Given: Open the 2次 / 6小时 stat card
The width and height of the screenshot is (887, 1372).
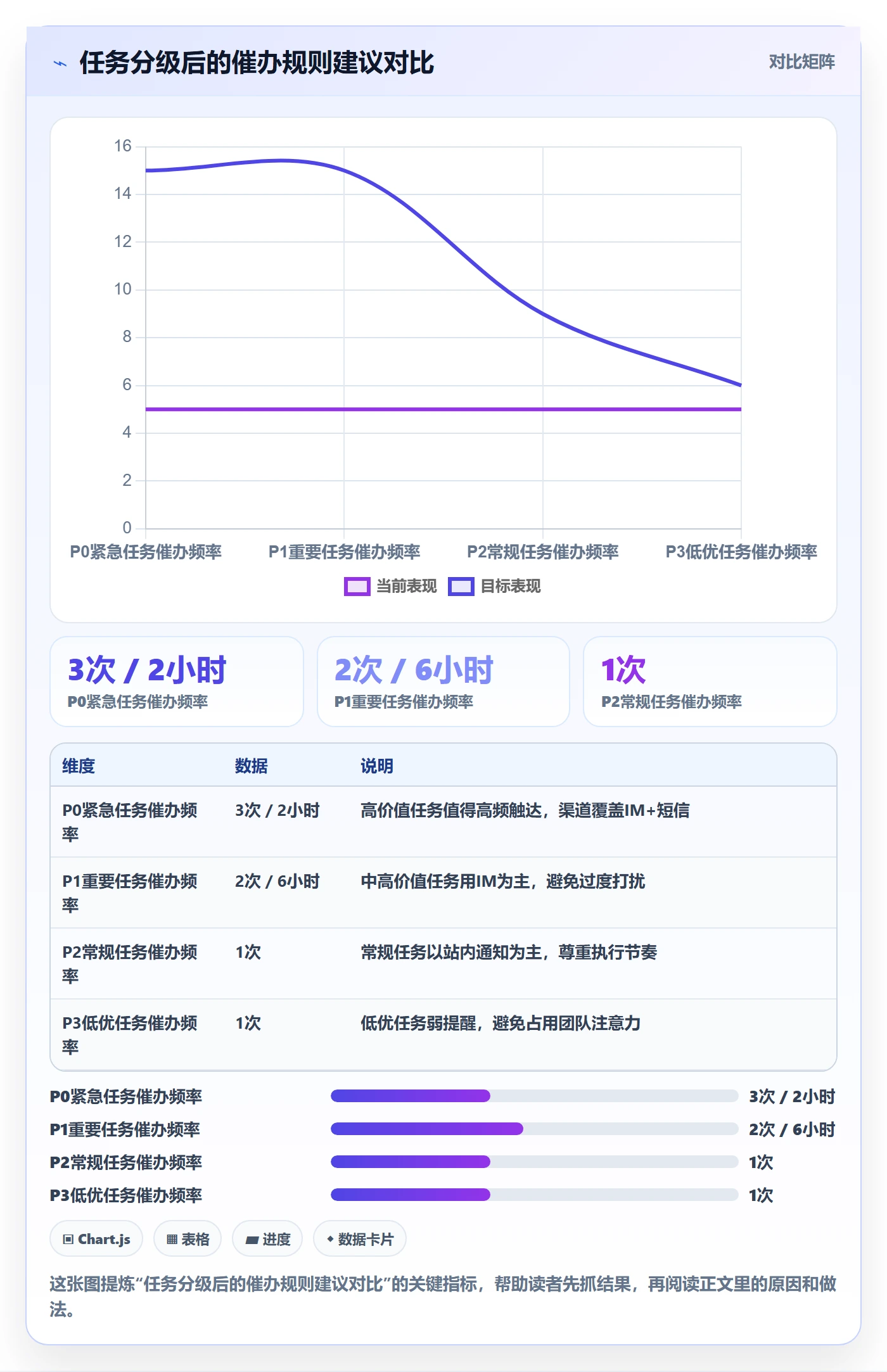Looking at the screenshot, I should point(443,682).
